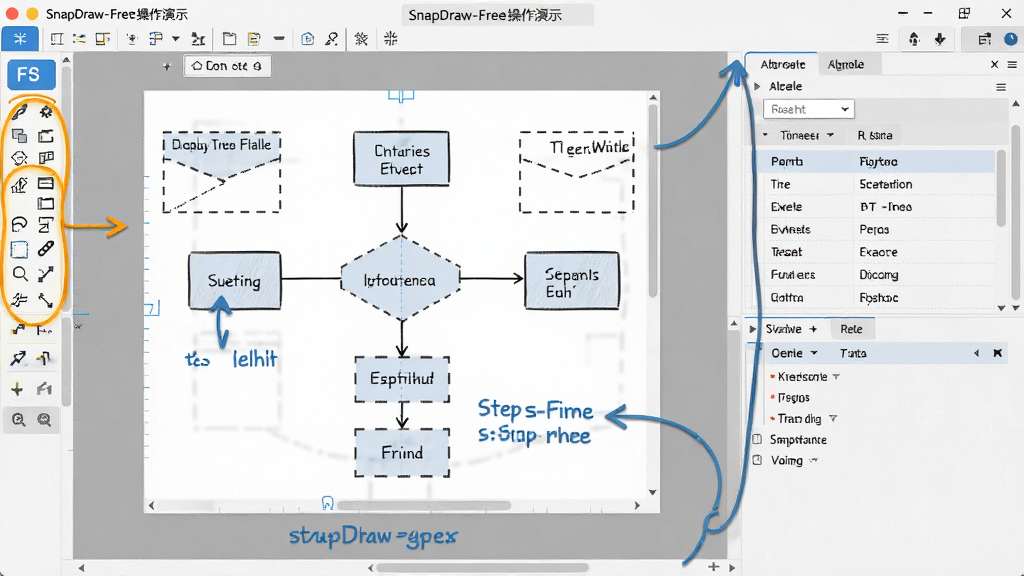Select the highlighted Pemta row
Viewport: 1024px width, 576px height.
pyautogui.click(x=874, y=161)
